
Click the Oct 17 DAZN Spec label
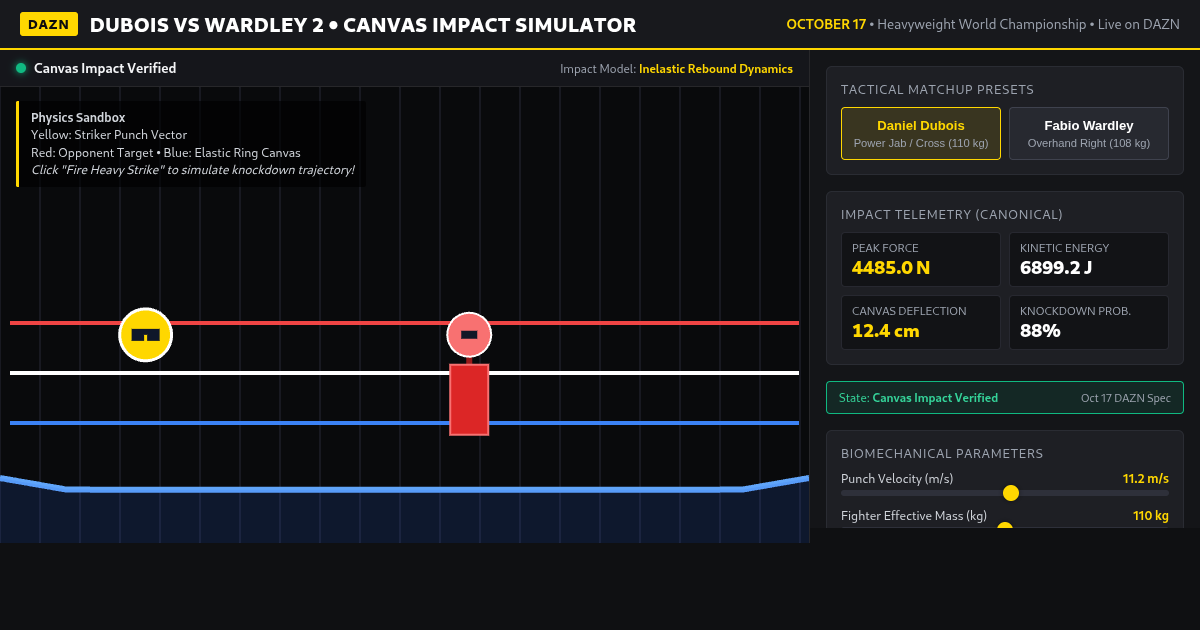coord(1126,398)
